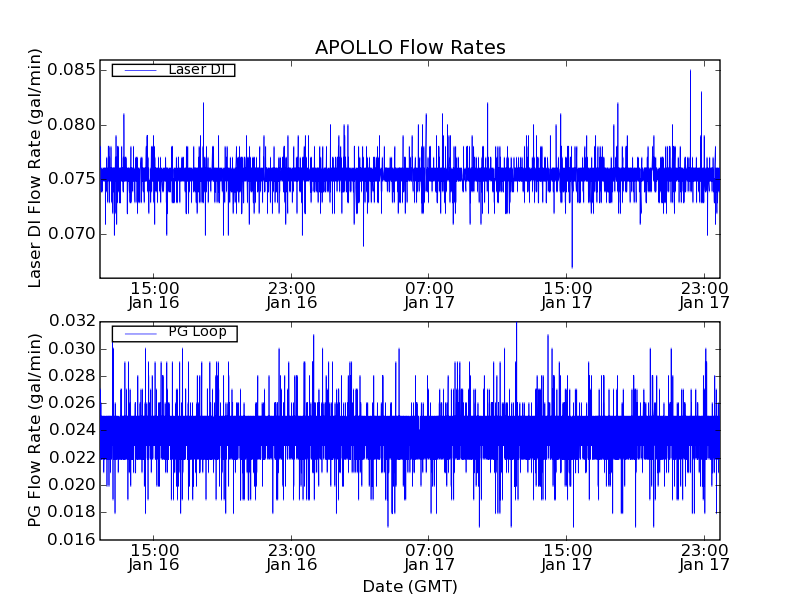This screenshot has height=600, width=800.
Task: Click bottom plot '07:00 Jan 17' tick label
Action: (x=429, y=558)
